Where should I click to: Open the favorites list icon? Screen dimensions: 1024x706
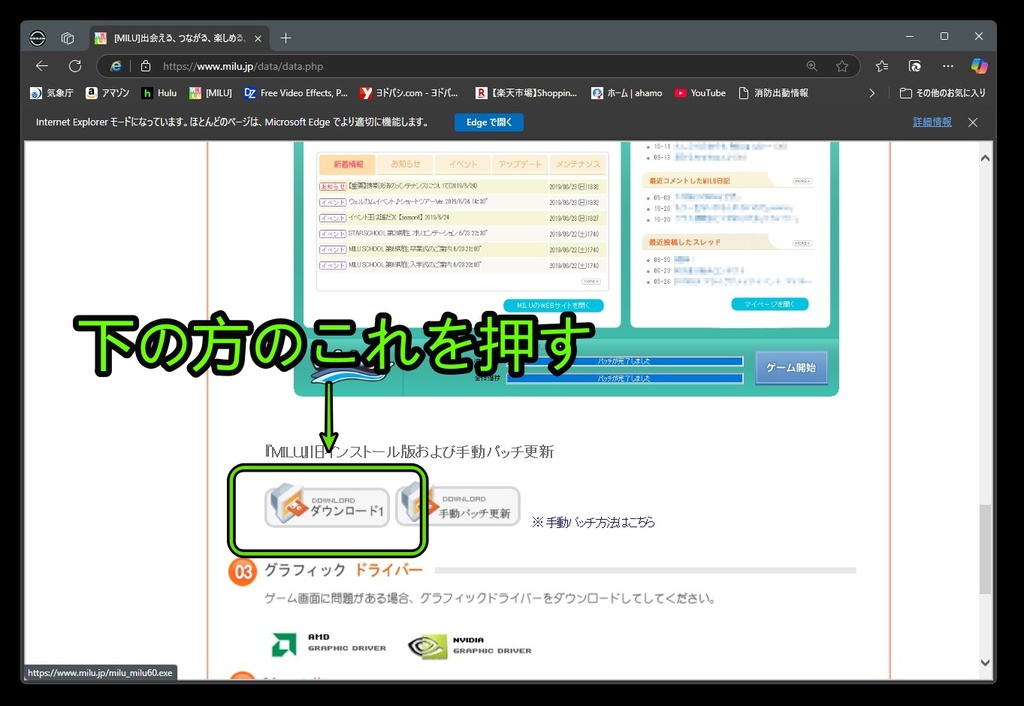(x=882, y=66)
